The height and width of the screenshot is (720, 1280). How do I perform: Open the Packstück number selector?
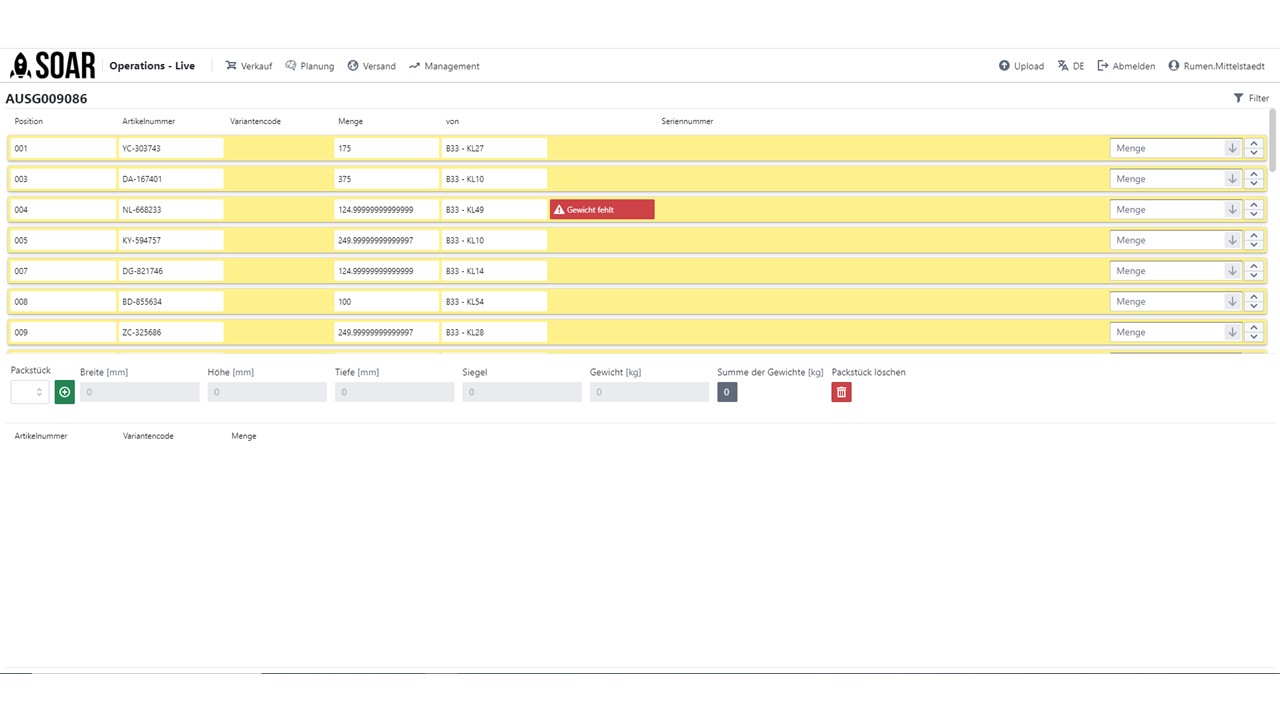(x=30, y=392)
